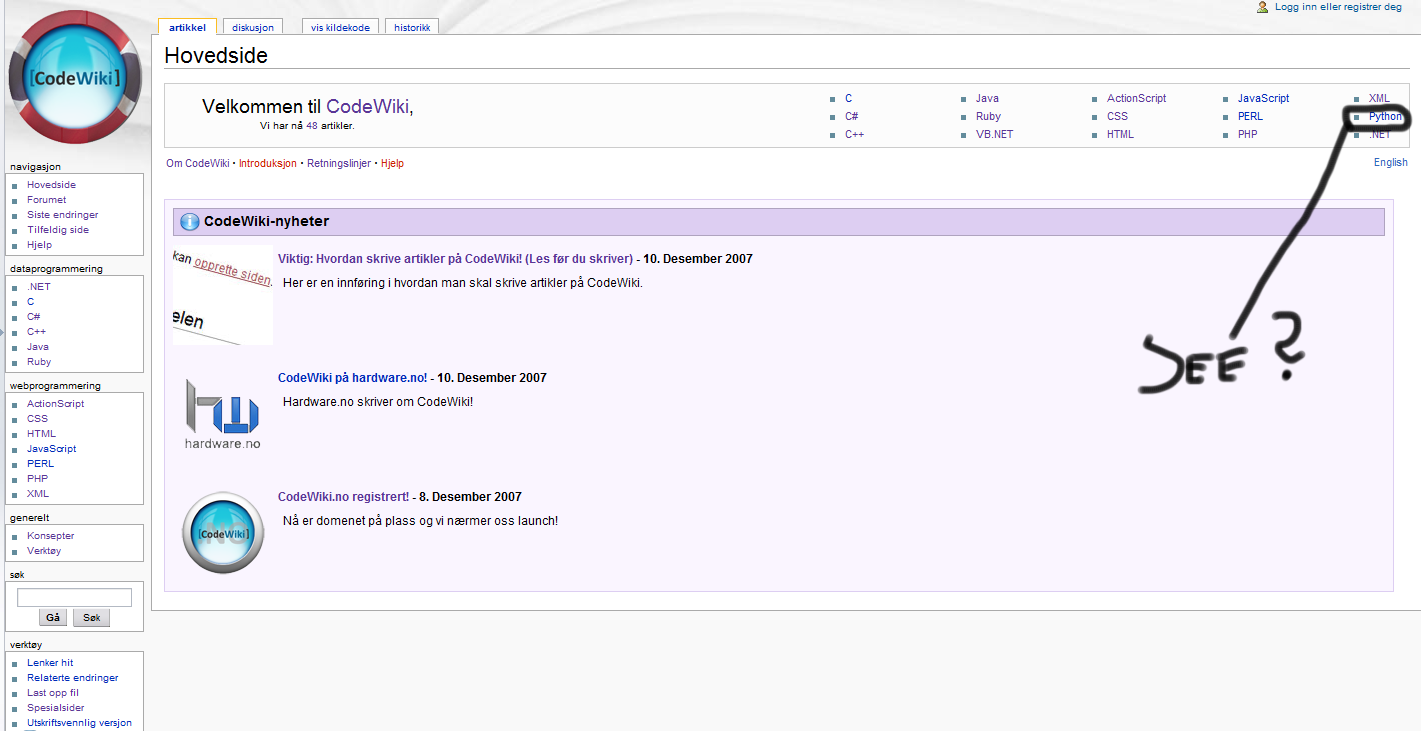Open HTML in the webprogrammering sidebar
Image resolution: width=1421 pixels, height=731 pixels.
tap(41, 434)
